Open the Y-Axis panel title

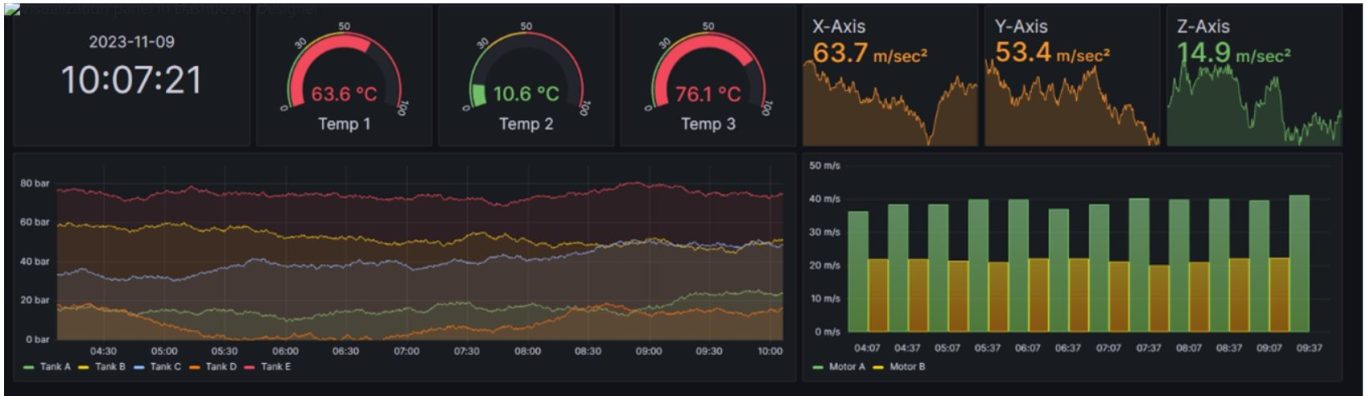[1022, 27]
